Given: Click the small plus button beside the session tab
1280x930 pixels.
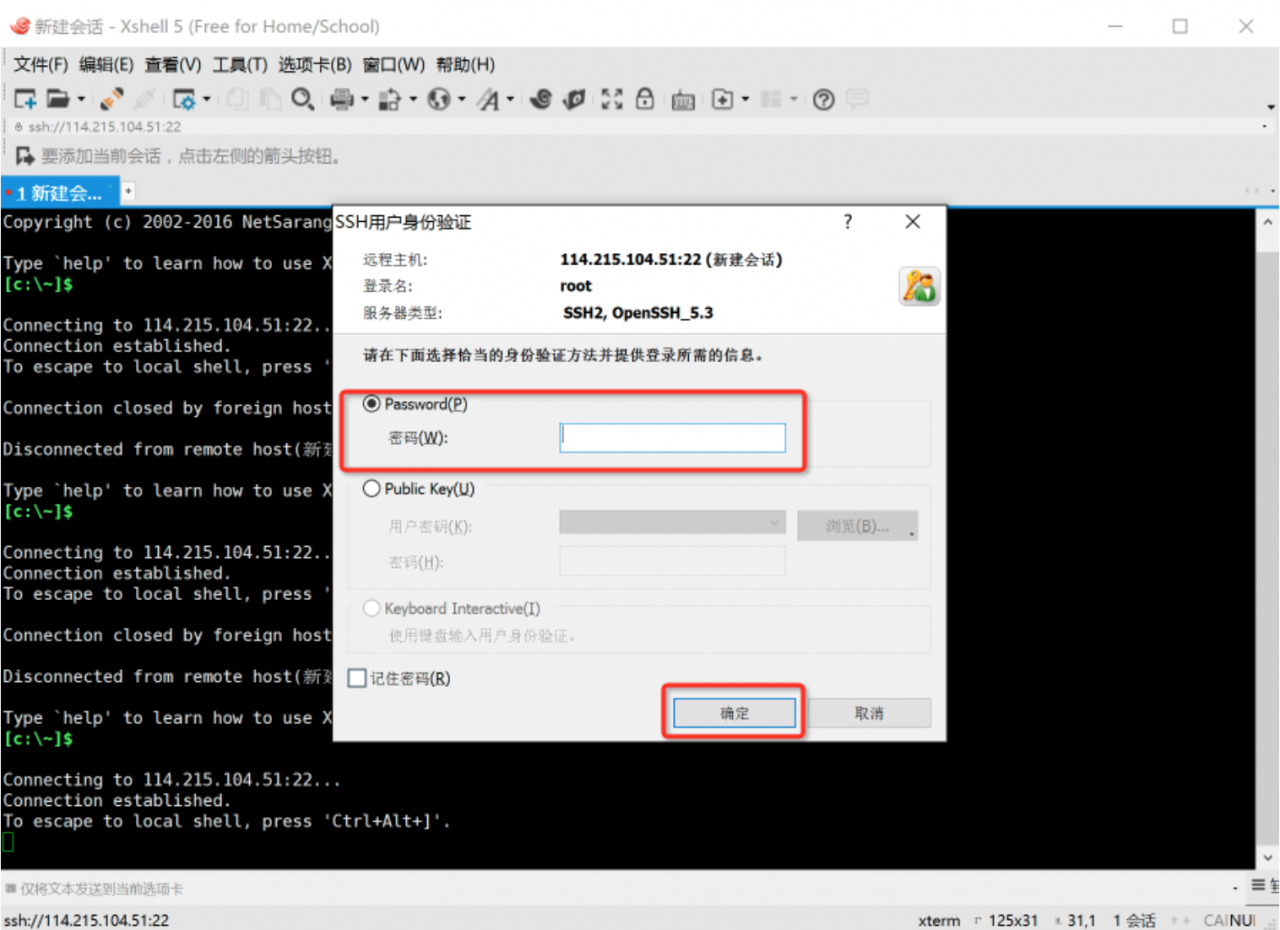Looking at the screenshot, I should coord(128,191).
